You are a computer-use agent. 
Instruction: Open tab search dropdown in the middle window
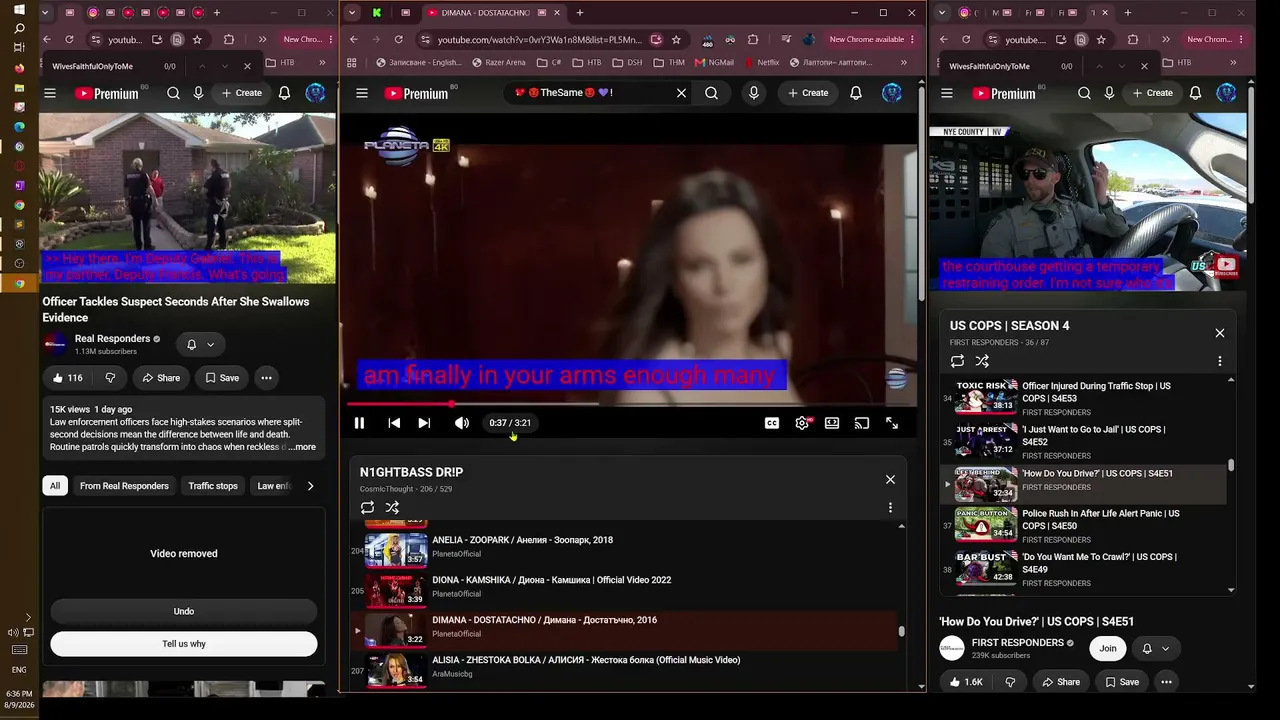point(352,13)
